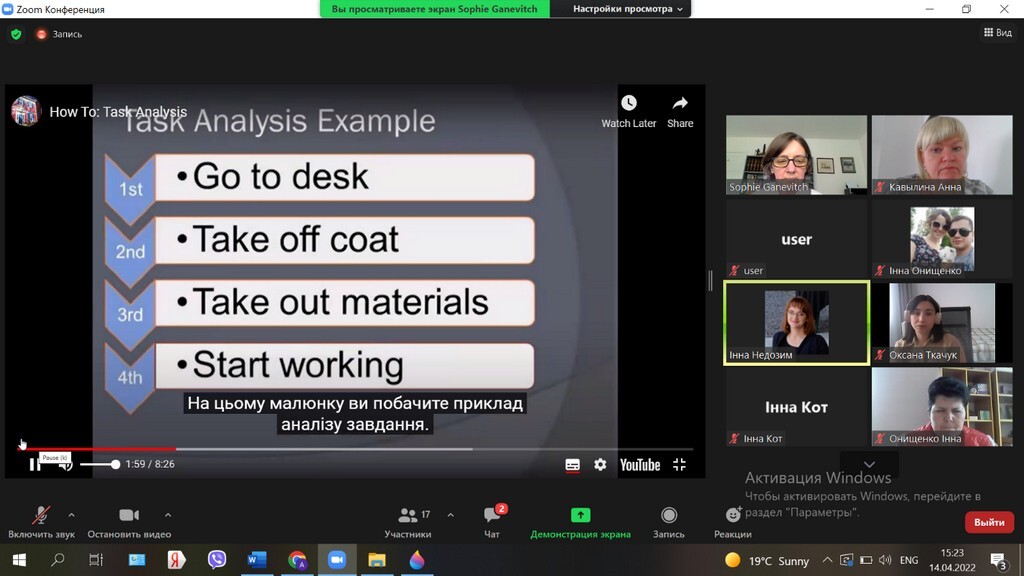Open Google Chrome from taskbar
The image size is (1024, 576).
point(297,560)
